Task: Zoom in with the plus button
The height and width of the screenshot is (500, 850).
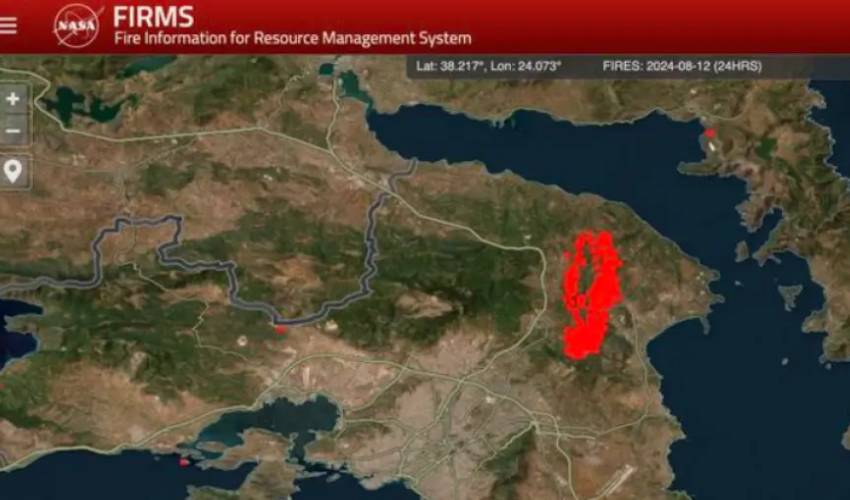Action: tap(13, 99)
